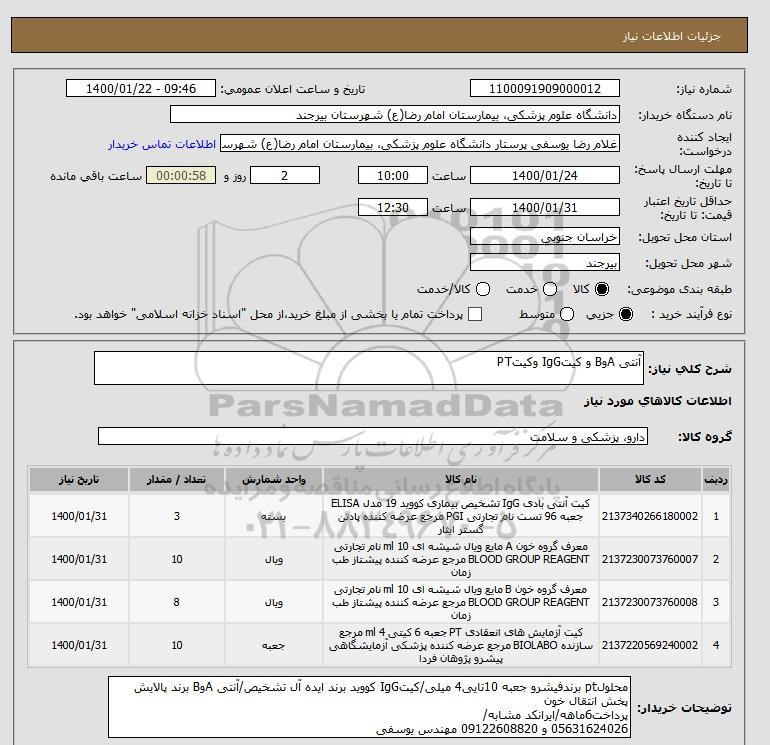Click the تعداد / مقدار column header
Image resolution: width=770 pixels, height=745 pixels.
pos(177,479)
